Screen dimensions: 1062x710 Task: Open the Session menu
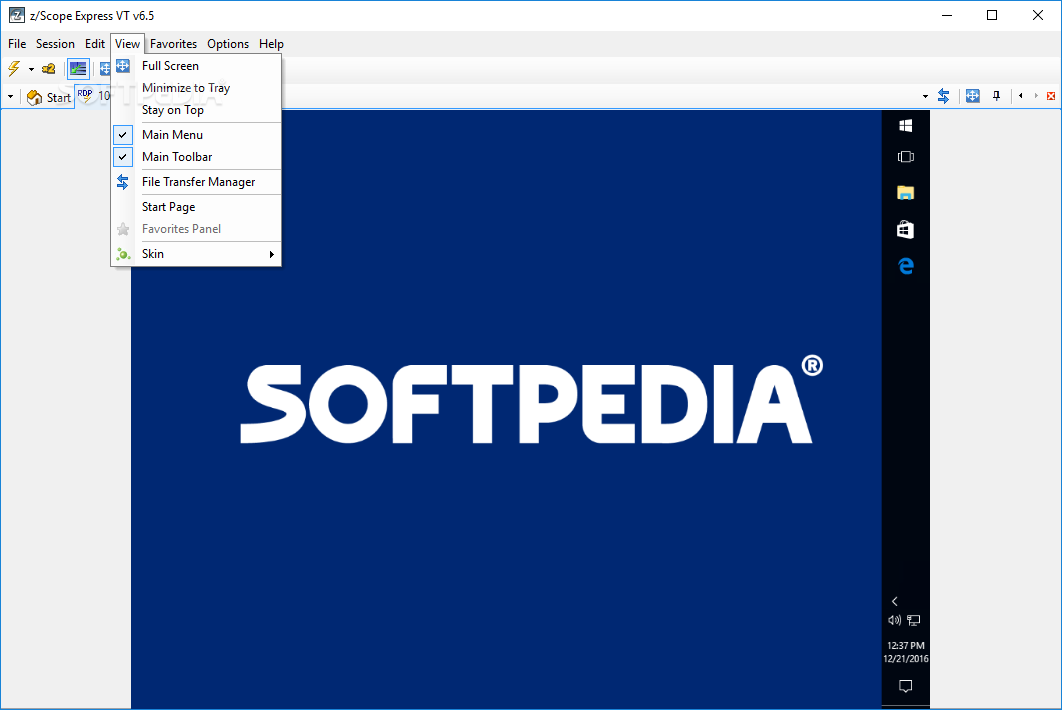point(55,44)
